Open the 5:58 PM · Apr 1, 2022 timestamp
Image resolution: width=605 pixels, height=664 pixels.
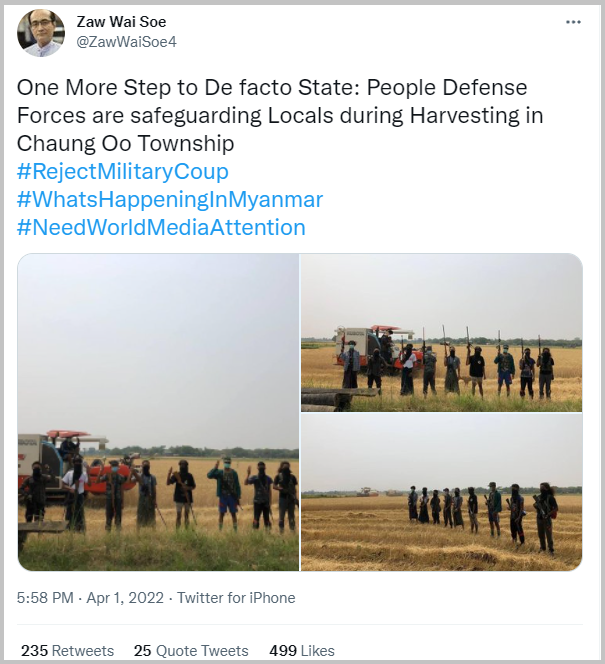coord(90,598)
